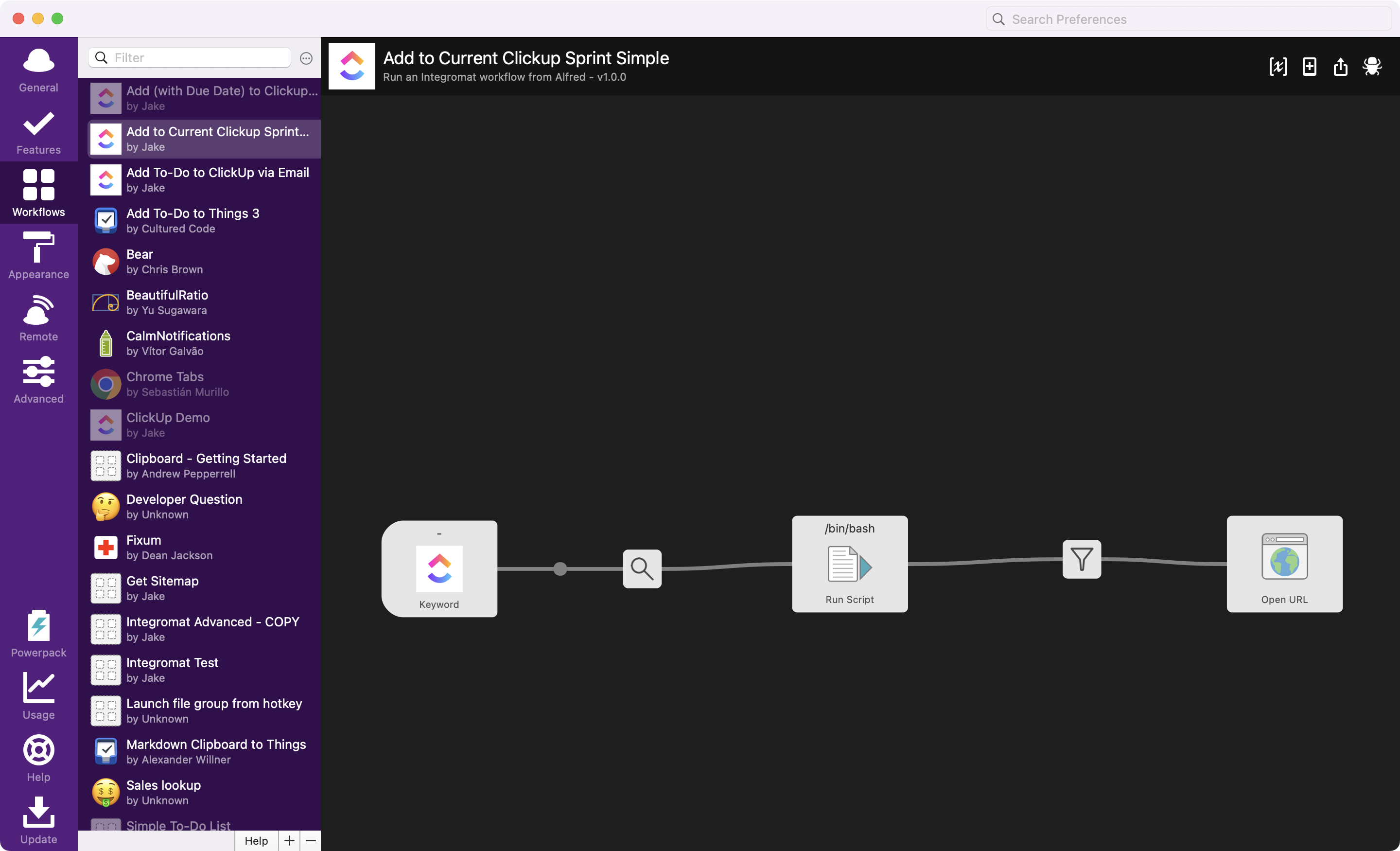1400x851 pixels.
Task: Select the Integromat Test workflow
Action: coord(204,670)
